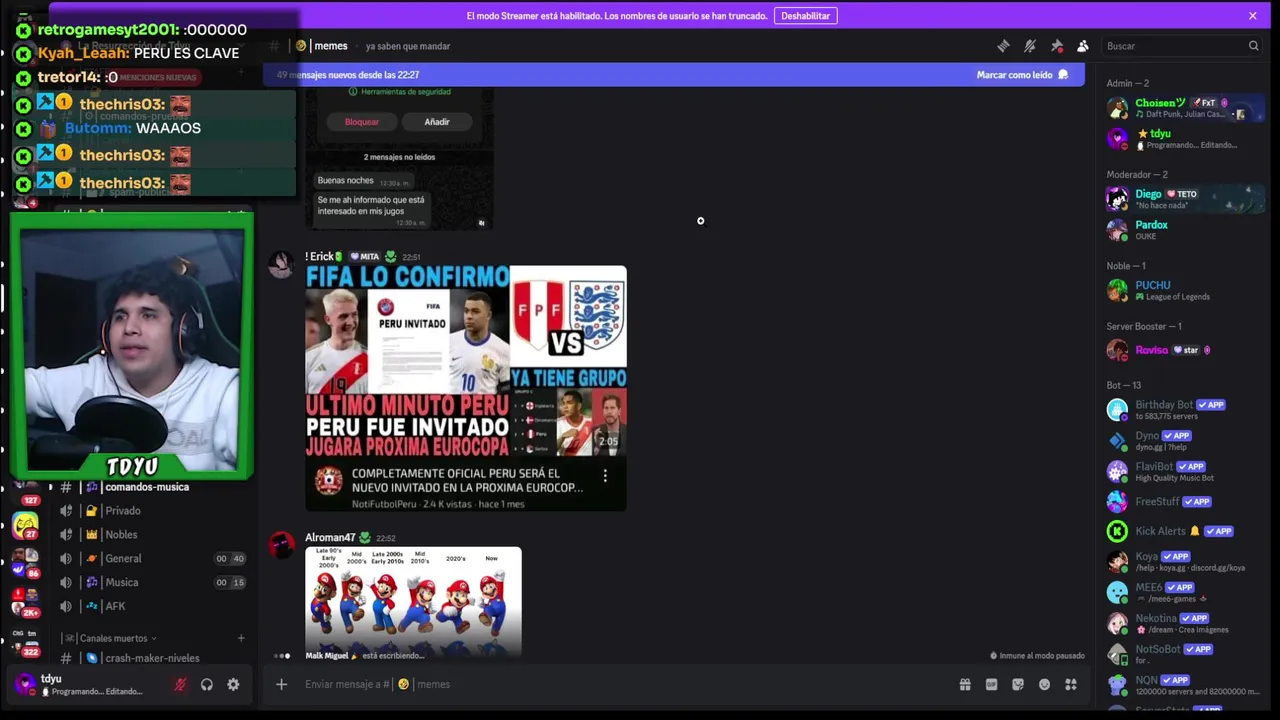Open server folder with 322 badge
This screenshot has width=1280, height=720.
click(x=26, y=640)
